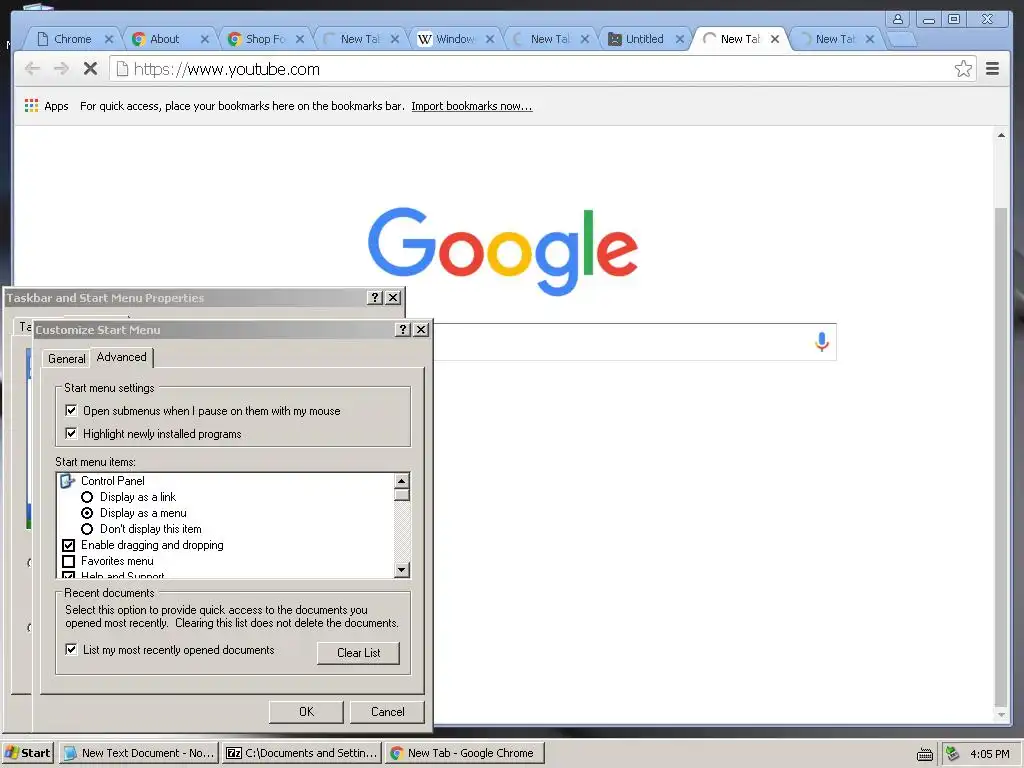Click the network tray icon
1024x768 pixels.
point(953,754)
